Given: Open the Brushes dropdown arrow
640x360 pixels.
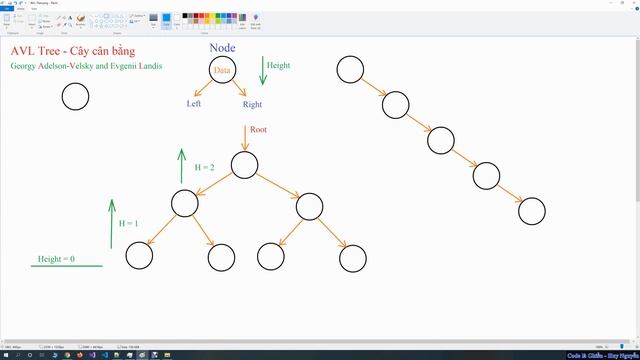Looking at the screenshot, I should (80, 27).
